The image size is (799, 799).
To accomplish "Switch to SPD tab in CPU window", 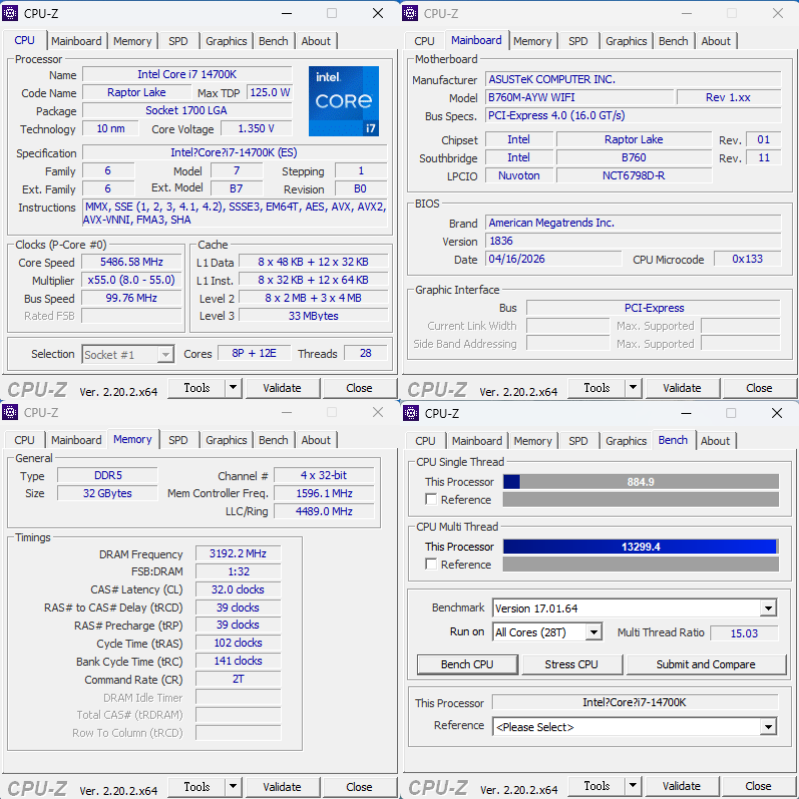I will [178, 41].
